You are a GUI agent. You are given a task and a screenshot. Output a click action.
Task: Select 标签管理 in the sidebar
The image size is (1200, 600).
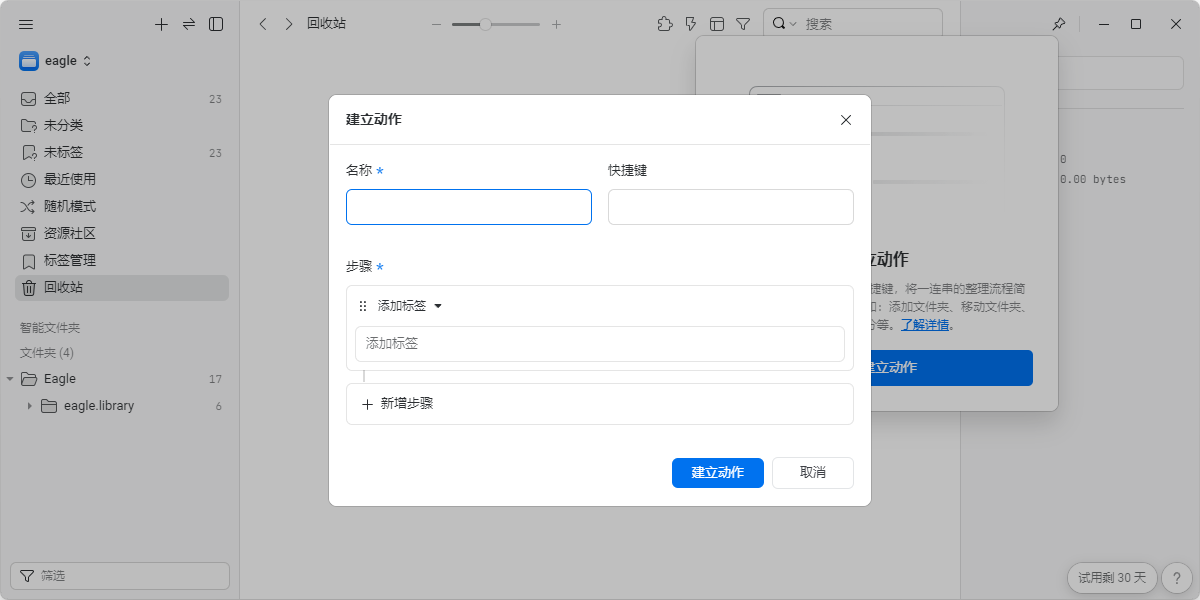(70, 260)
